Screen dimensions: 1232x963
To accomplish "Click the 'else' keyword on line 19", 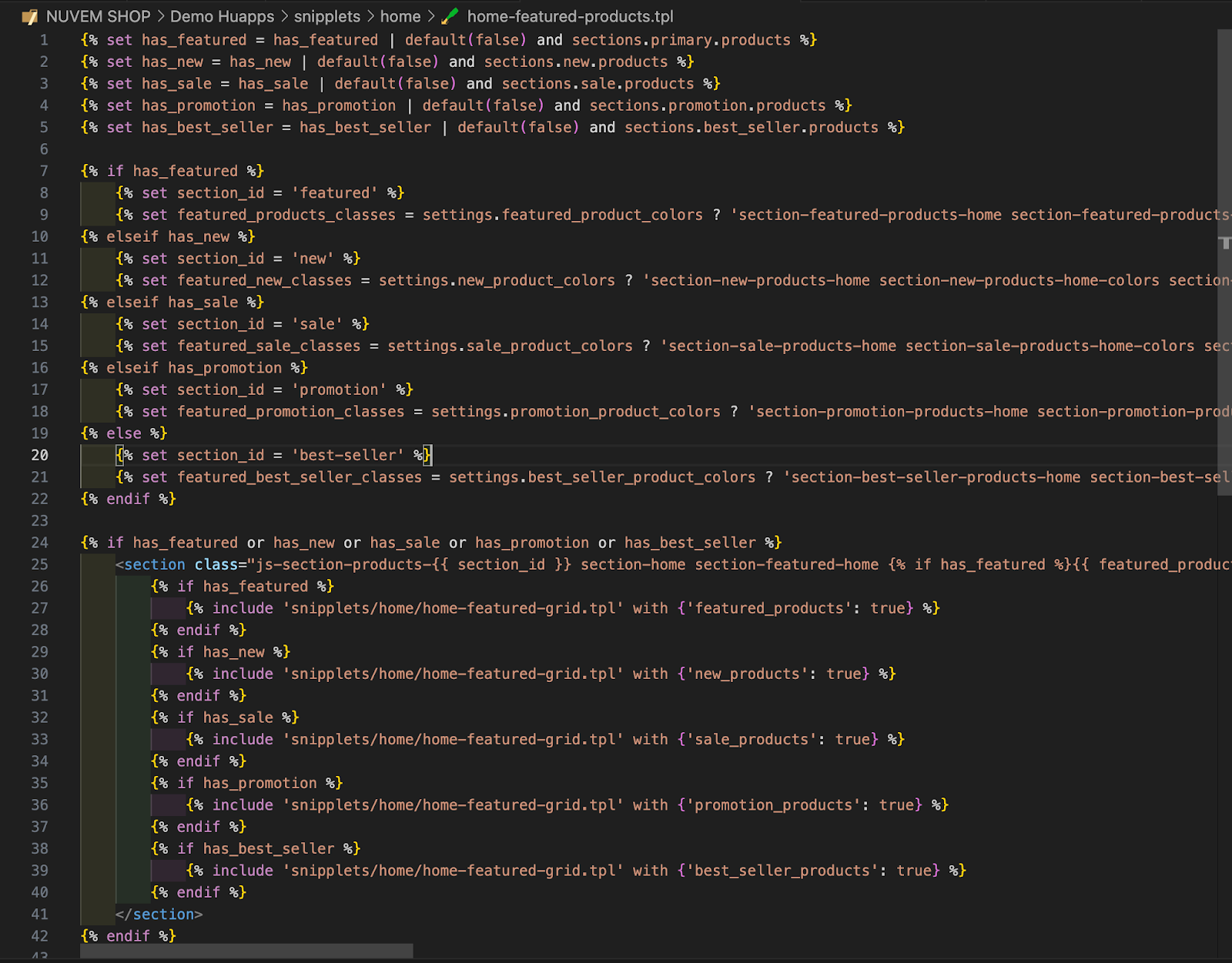I will (x=124, y=433).
